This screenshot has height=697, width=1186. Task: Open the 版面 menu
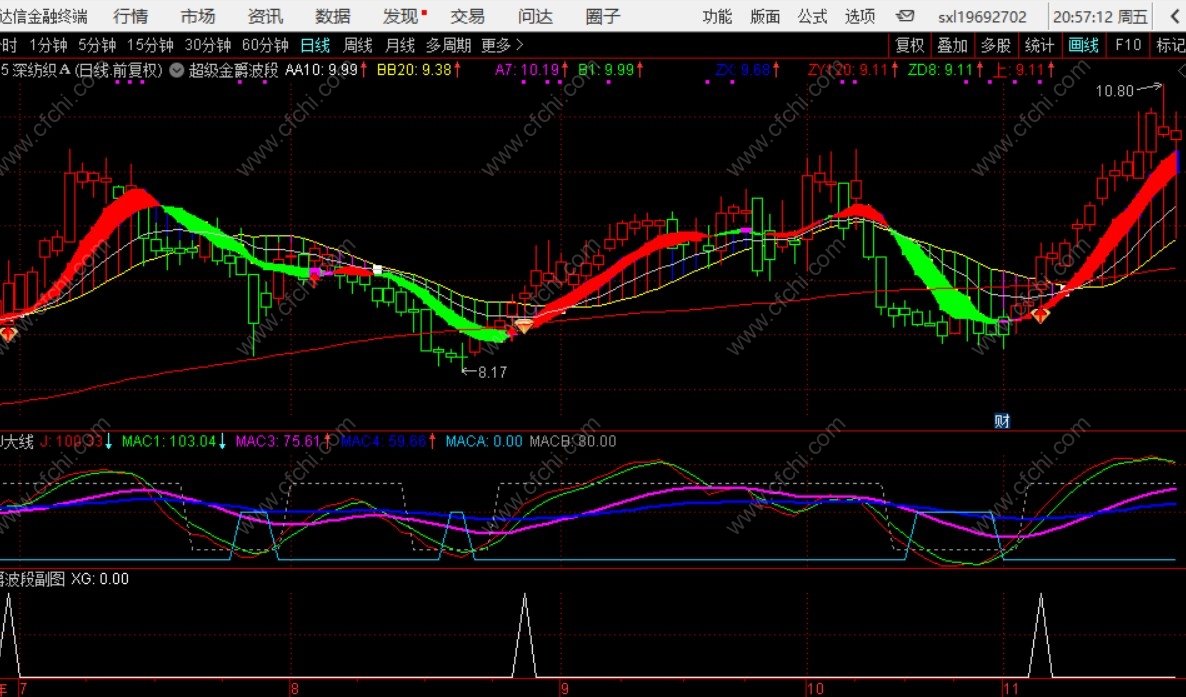tap(765, 17)
